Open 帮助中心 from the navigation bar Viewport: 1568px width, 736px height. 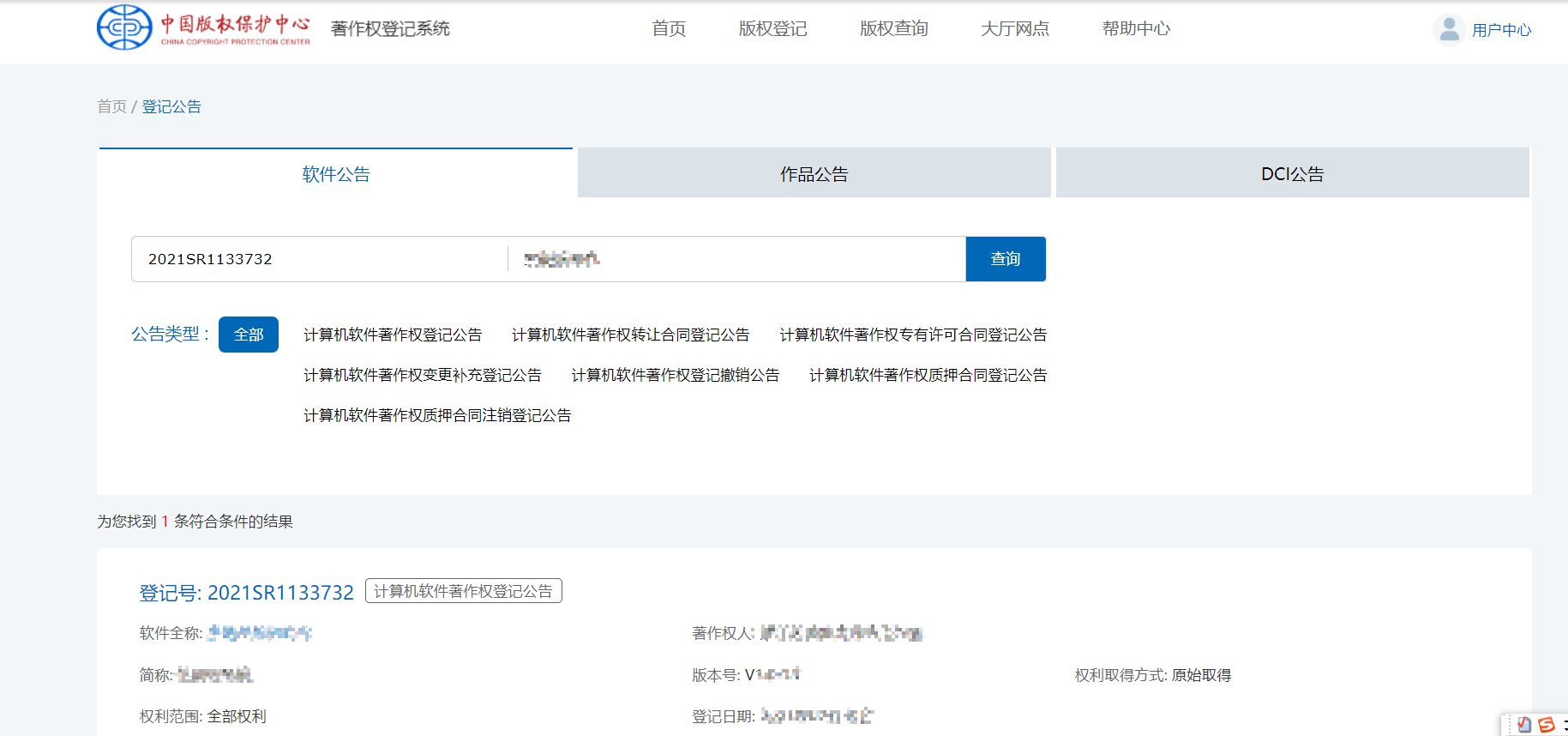[1136, 28]
